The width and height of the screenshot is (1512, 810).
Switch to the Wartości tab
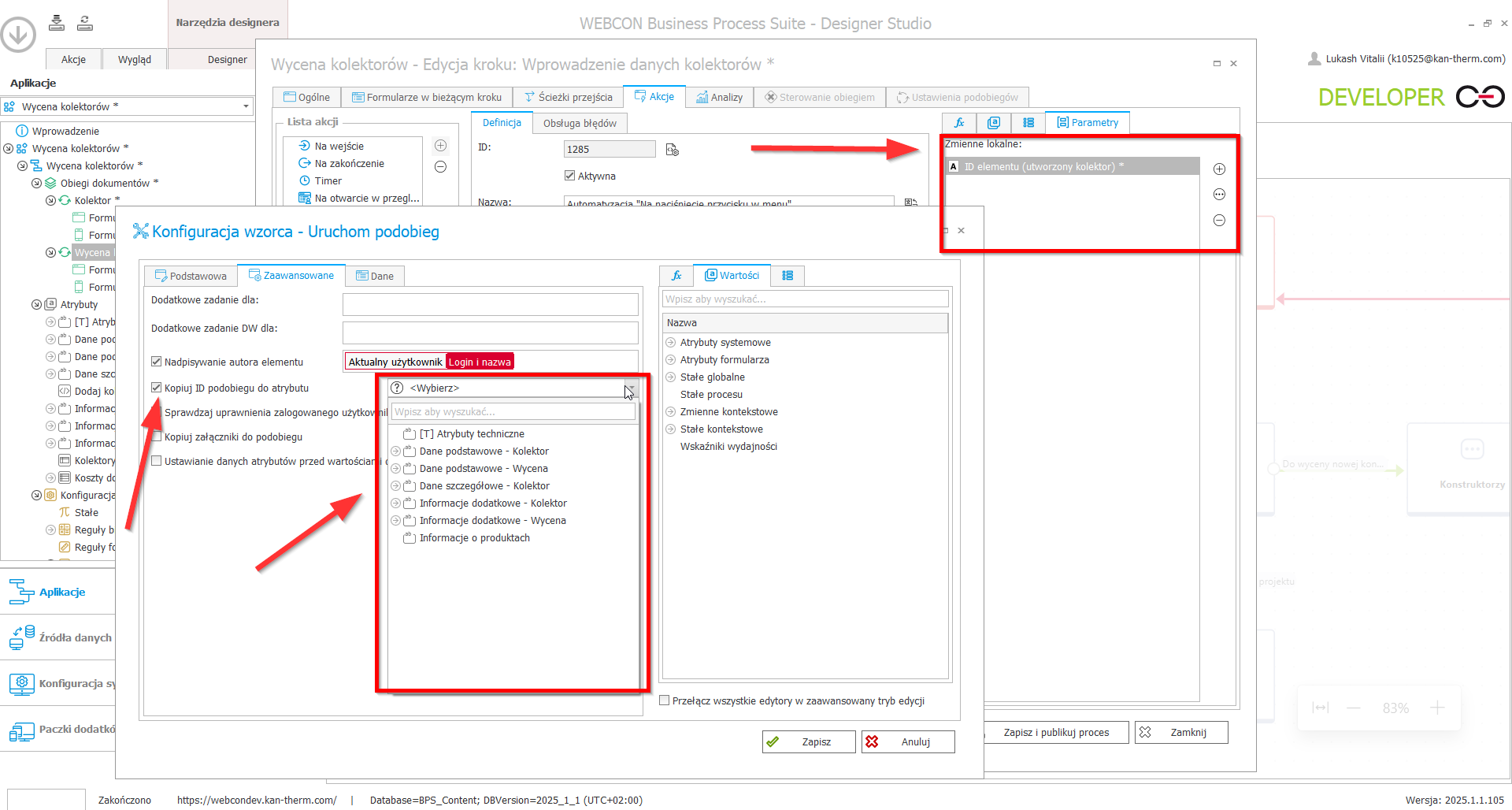(x=732, y=275)
